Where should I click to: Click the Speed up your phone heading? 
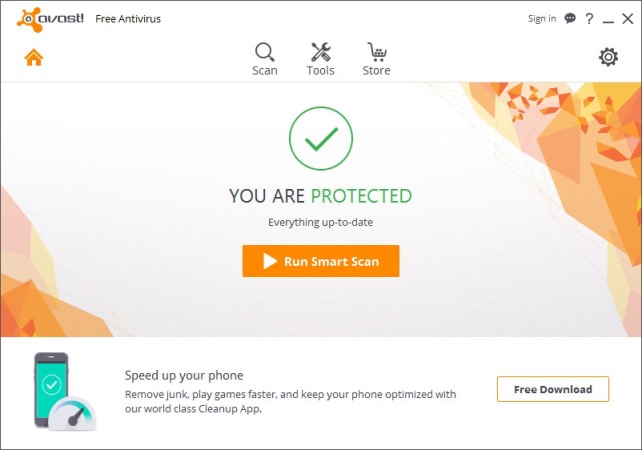(x=184, y=375)
